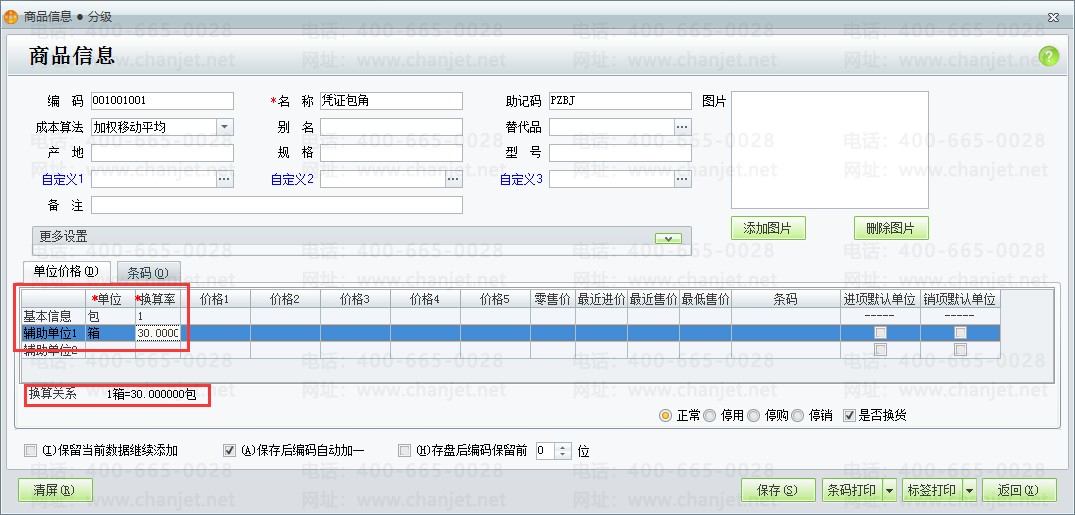Expand the 更多设置 section
Screen dimensions: 1075x515
click(x=668, y=238)
